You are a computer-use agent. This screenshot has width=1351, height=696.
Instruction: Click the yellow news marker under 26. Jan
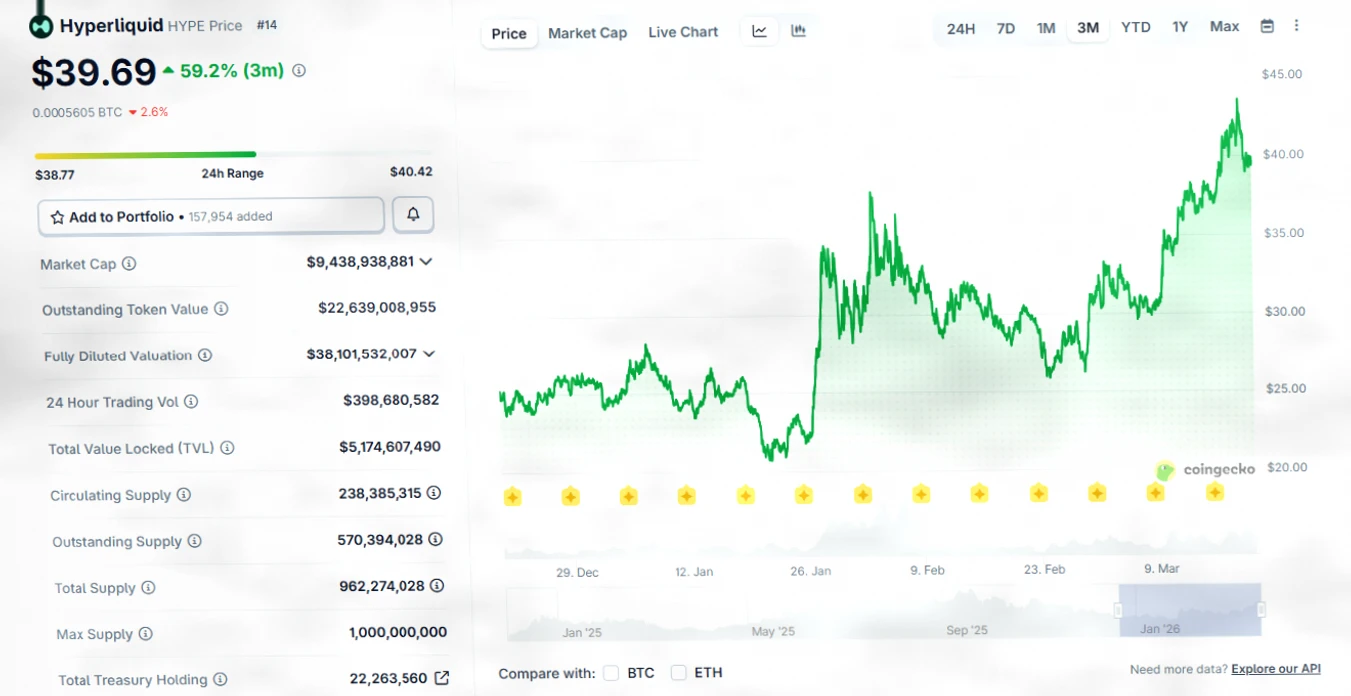tap(804, 495)
